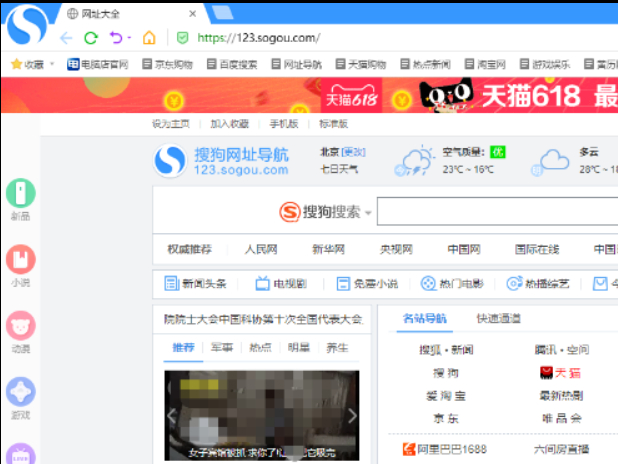Screen dimensions: 618x464
Task: Open sidebar 动漫 bear icon
Action: coord(21,326)
